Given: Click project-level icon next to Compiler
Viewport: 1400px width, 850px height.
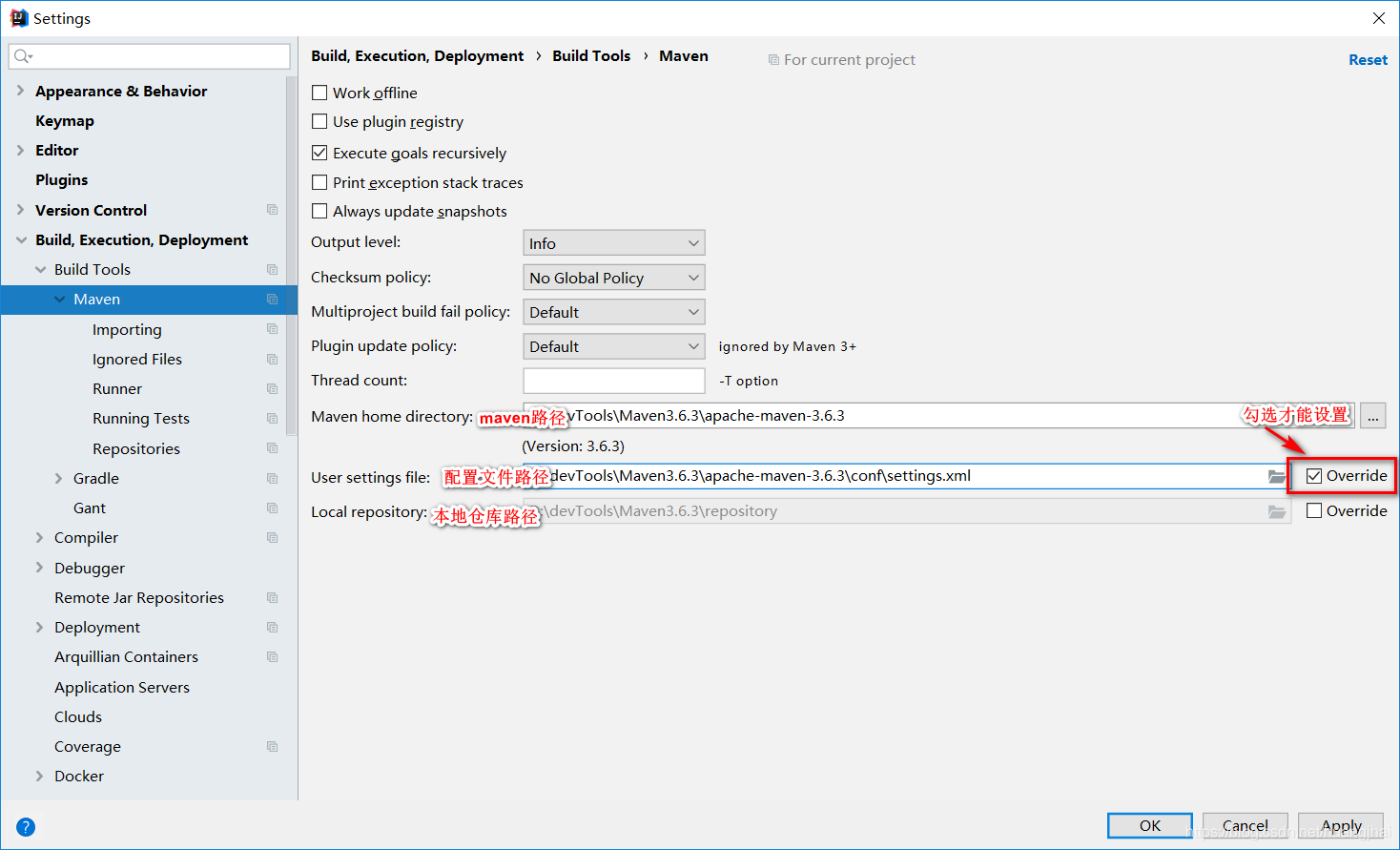Looking at the screenshot, I should click(x=273, y=537).
